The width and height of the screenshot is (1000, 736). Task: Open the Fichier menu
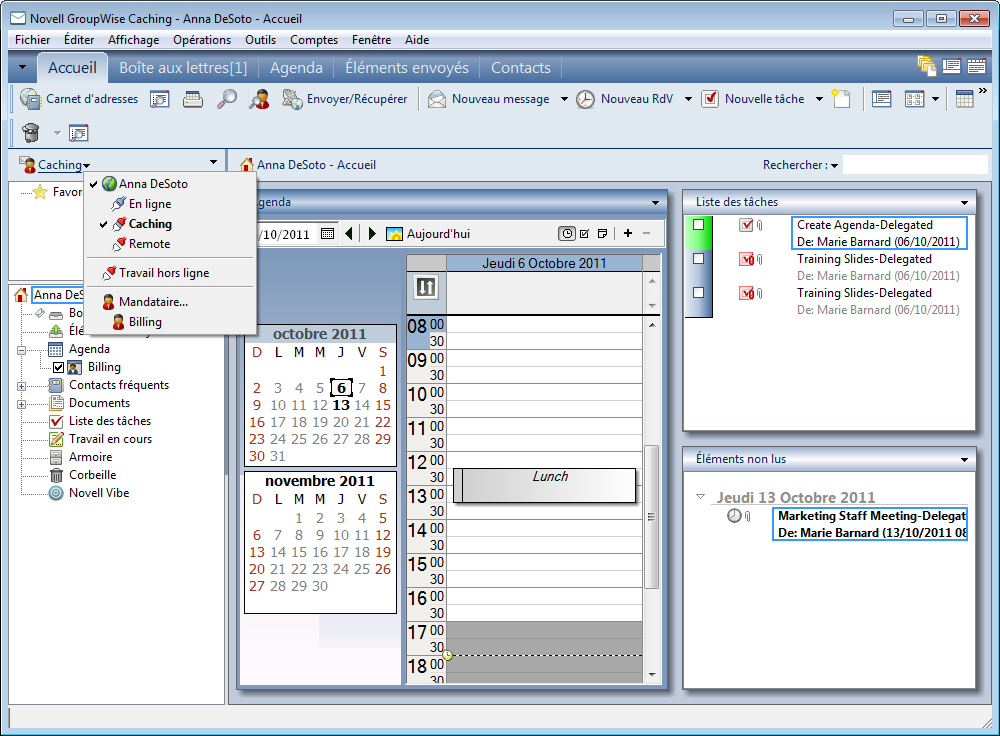[33, 40]
